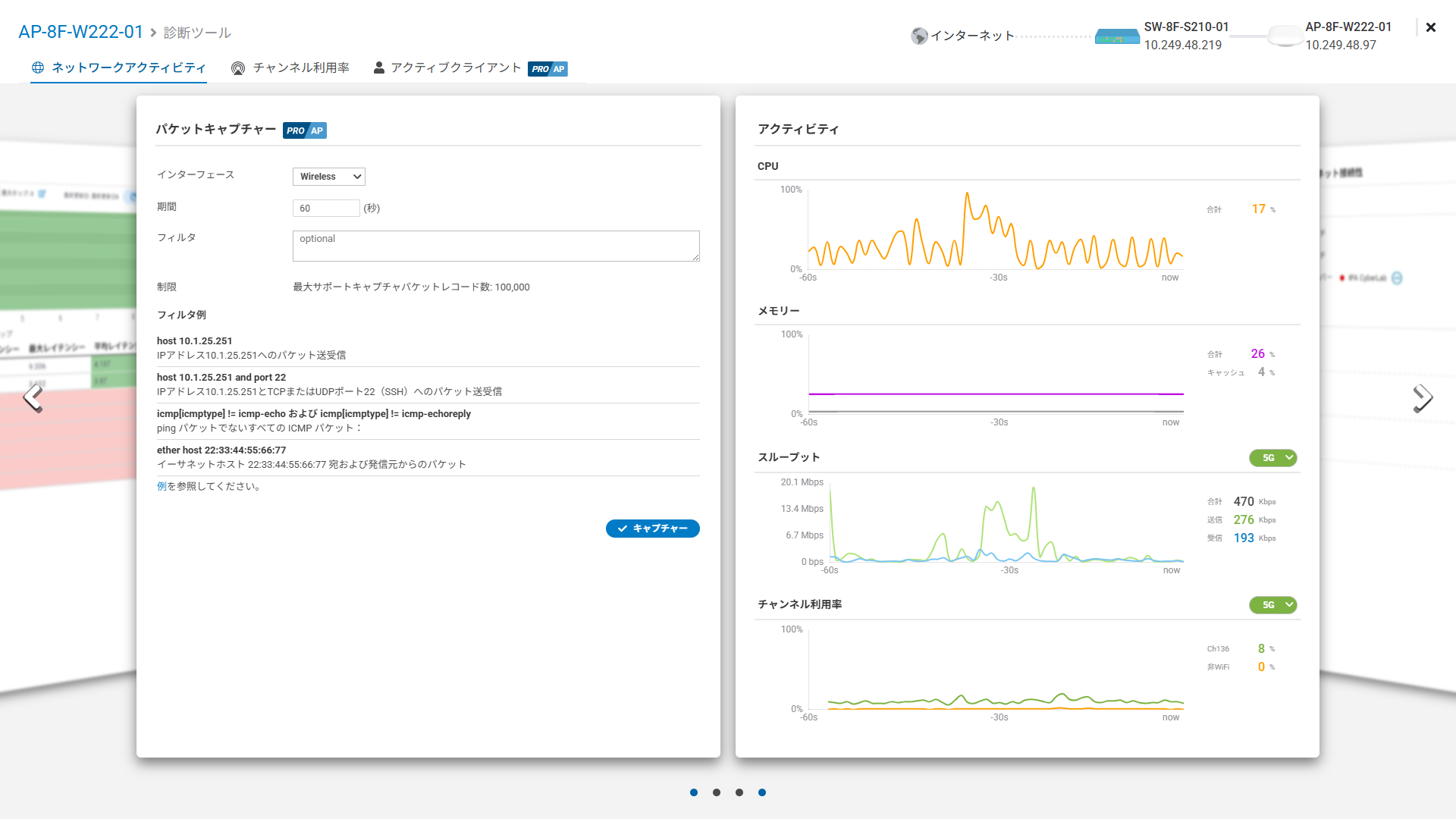Click the globe internet icon in topology
Screen dimensions: 1456x819
(919, 36)
